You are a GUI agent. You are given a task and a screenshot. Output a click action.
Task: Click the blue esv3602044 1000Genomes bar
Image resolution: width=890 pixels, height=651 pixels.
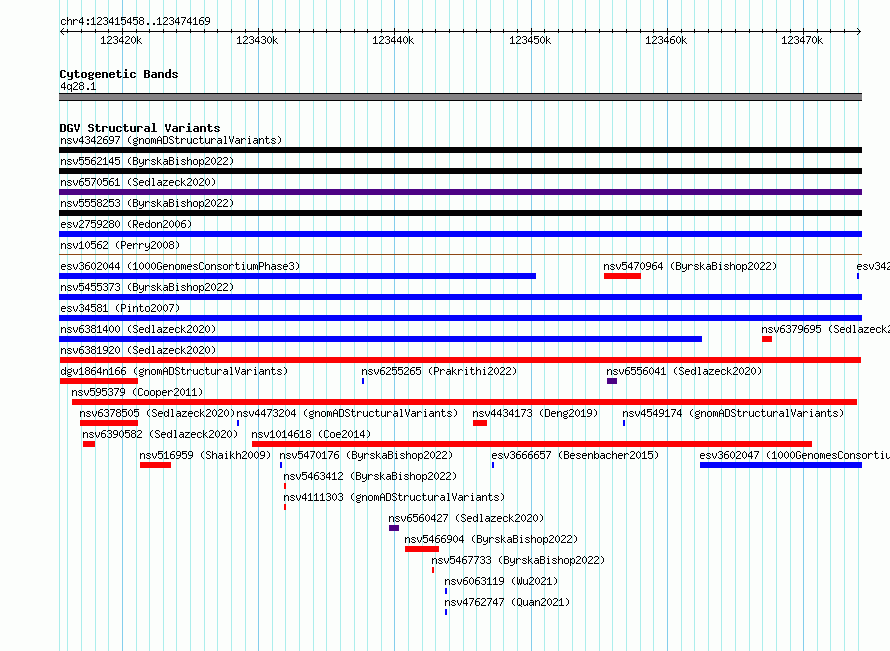click(x=297, y=276)
